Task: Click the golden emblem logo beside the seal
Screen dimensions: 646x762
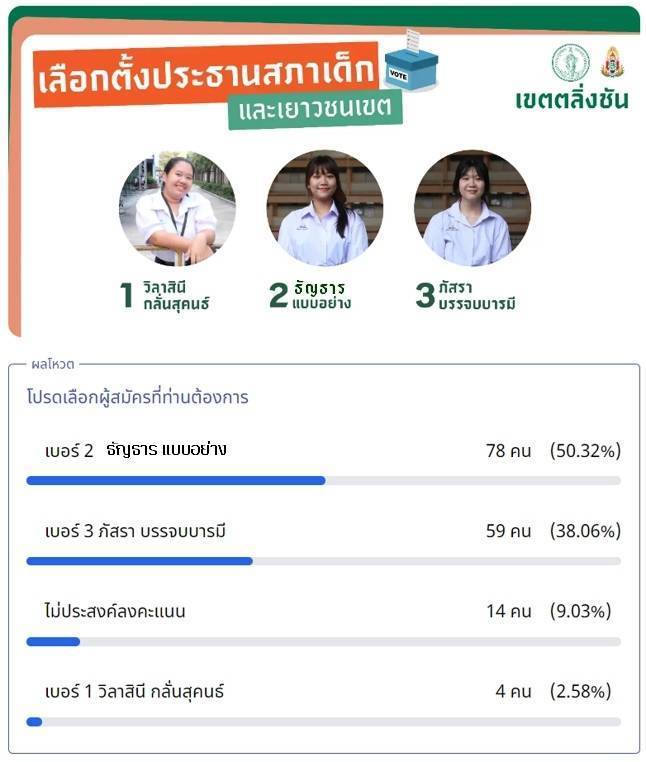Action: point(612,62)
